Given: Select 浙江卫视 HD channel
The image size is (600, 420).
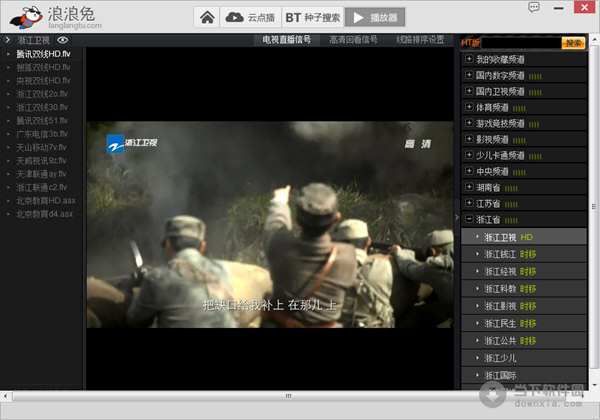Looking at the screenshot, I should click(x=524, y=237).
